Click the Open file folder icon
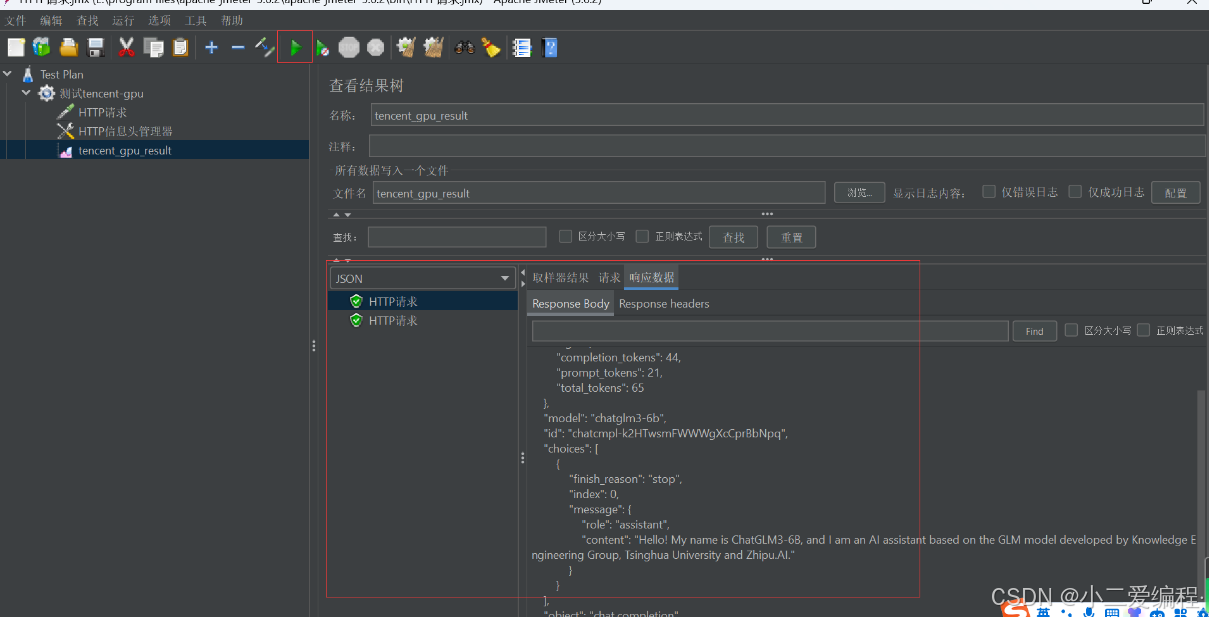 69,47
